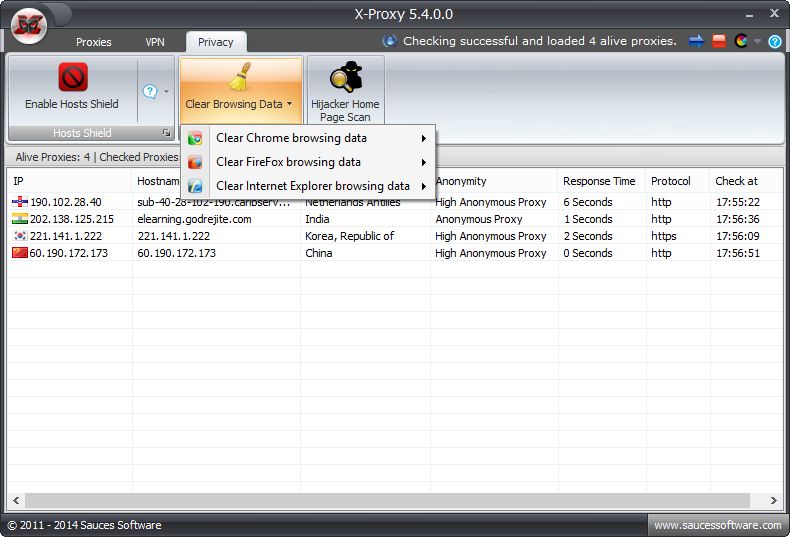Switch to the Proxies tab

94,42
